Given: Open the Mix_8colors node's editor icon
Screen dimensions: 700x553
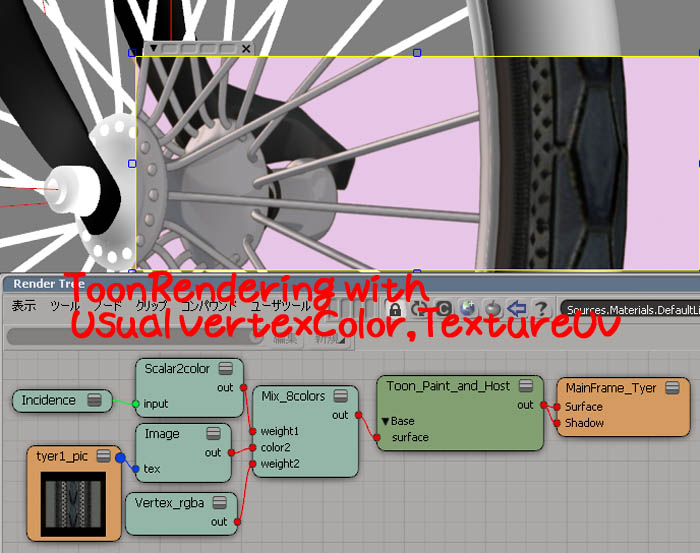Looking at the screenshot, I should 341,396.
